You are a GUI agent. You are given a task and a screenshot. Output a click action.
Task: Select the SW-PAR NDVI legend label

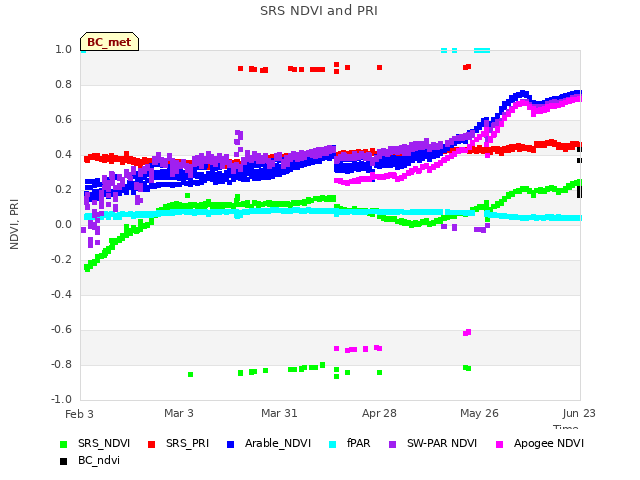[x=442, y=444]
